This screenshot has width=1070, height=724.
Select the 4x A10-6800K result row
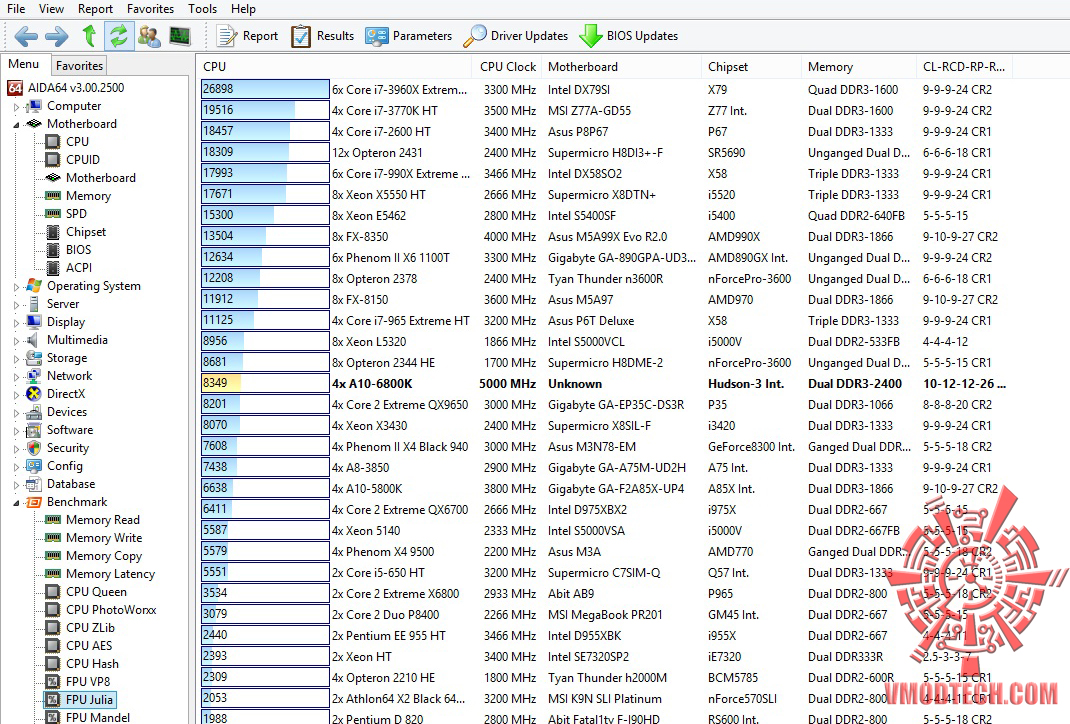[x=604, y=383]
